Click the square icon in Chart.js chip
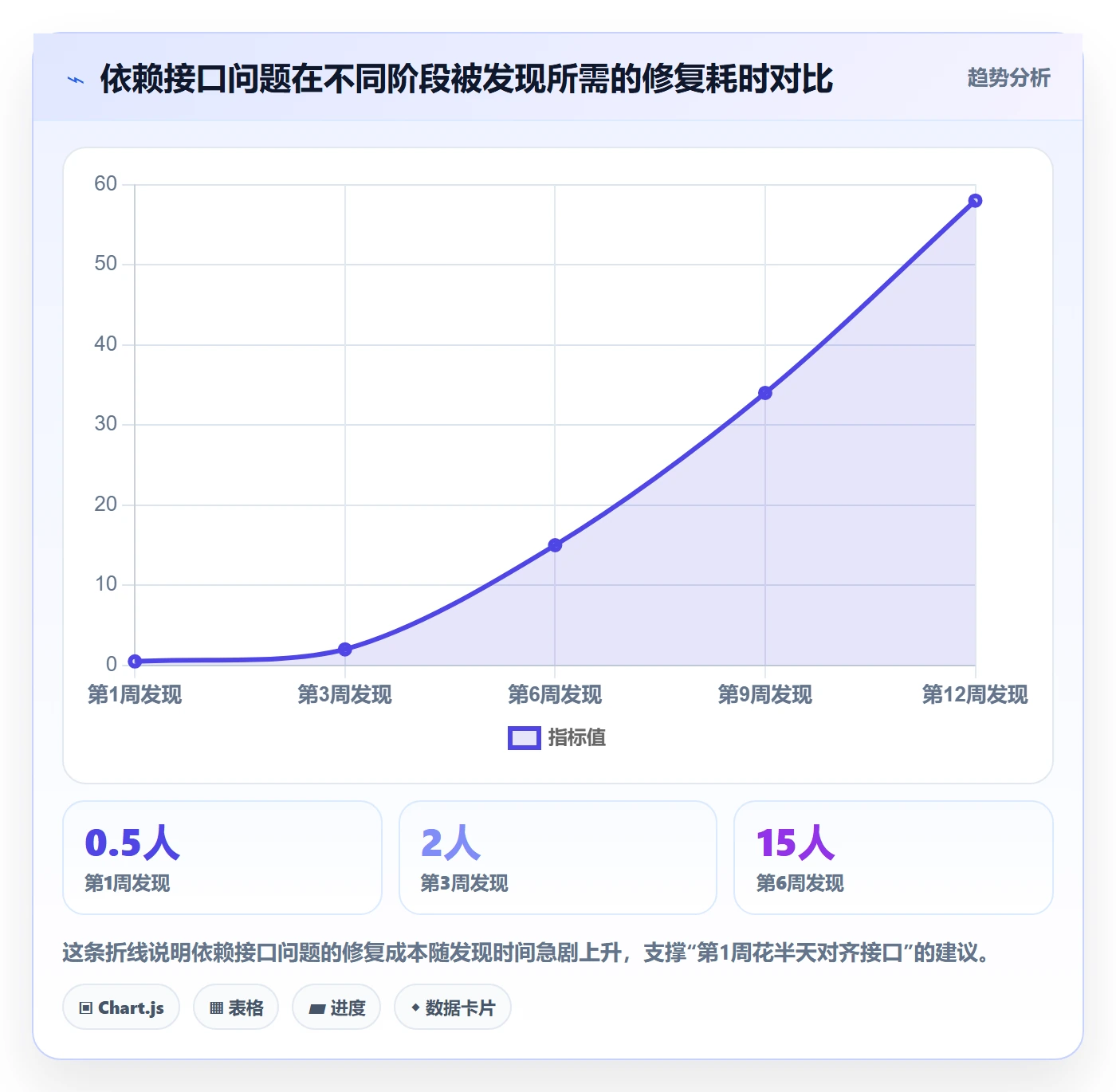The height and width of the screenshot is (1092, 1116). 86,1008
